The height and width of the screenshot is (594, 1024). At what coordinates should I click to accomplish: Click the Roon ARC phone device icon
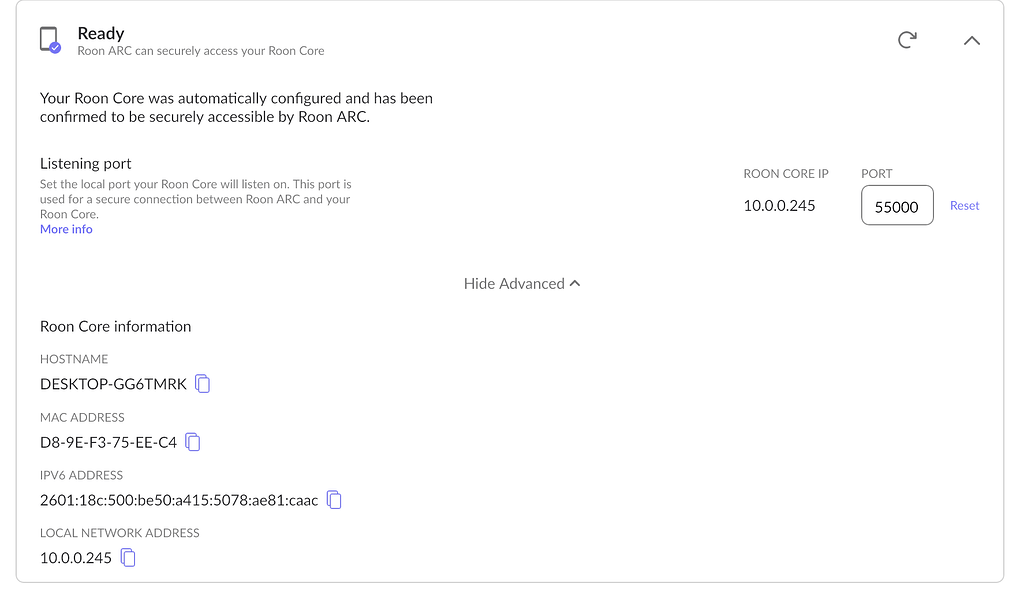pyautogui.click(x=48, y=38)
